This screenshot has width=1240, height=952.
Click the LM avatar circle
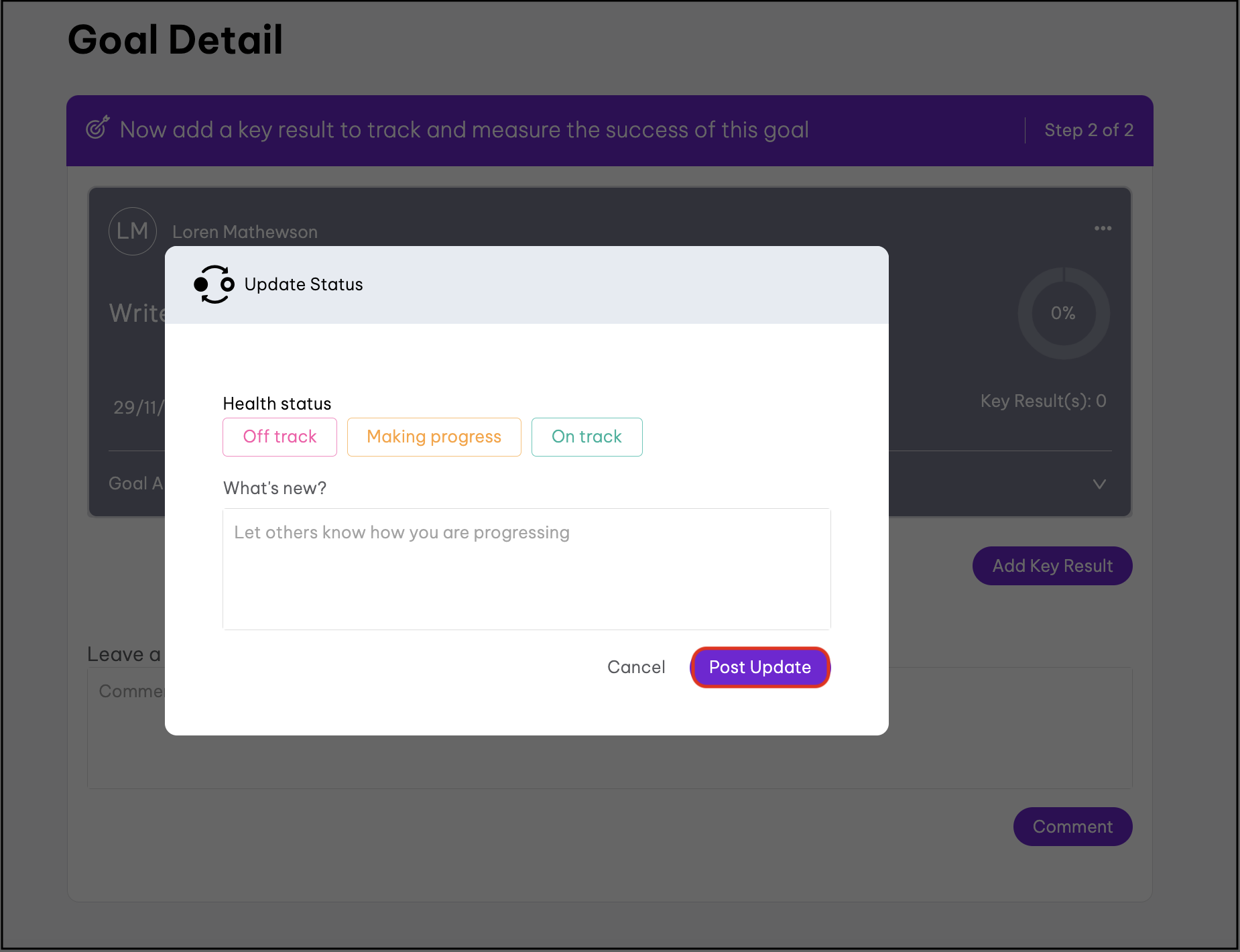133,231
